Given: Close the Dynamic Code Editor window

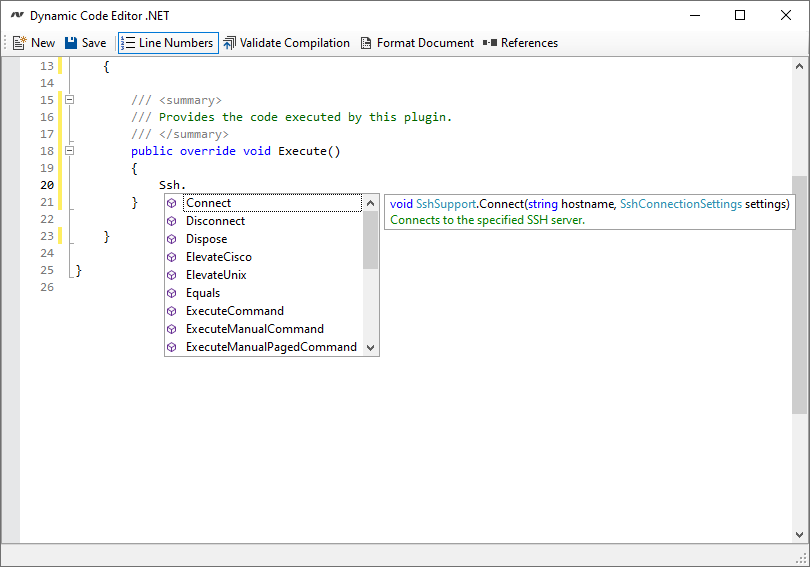Looking at the screenshot, I should click(x=786, y=15).
